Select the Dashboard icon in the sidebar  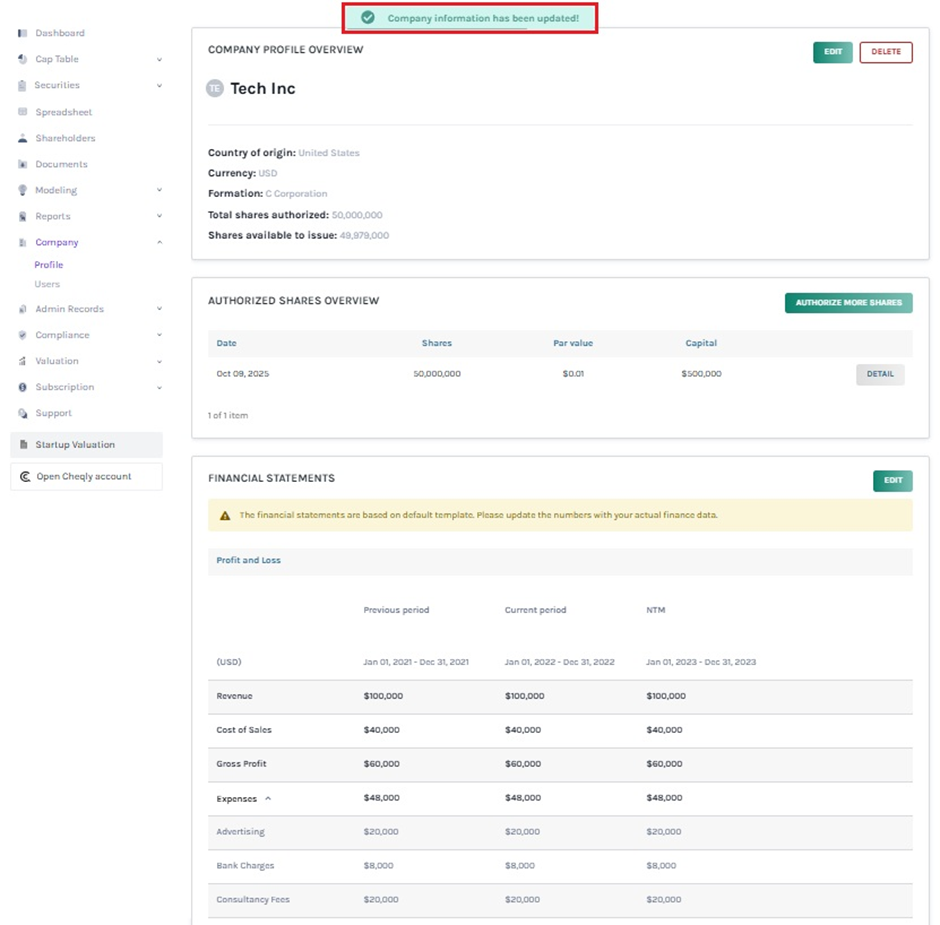tap(21, 33)
